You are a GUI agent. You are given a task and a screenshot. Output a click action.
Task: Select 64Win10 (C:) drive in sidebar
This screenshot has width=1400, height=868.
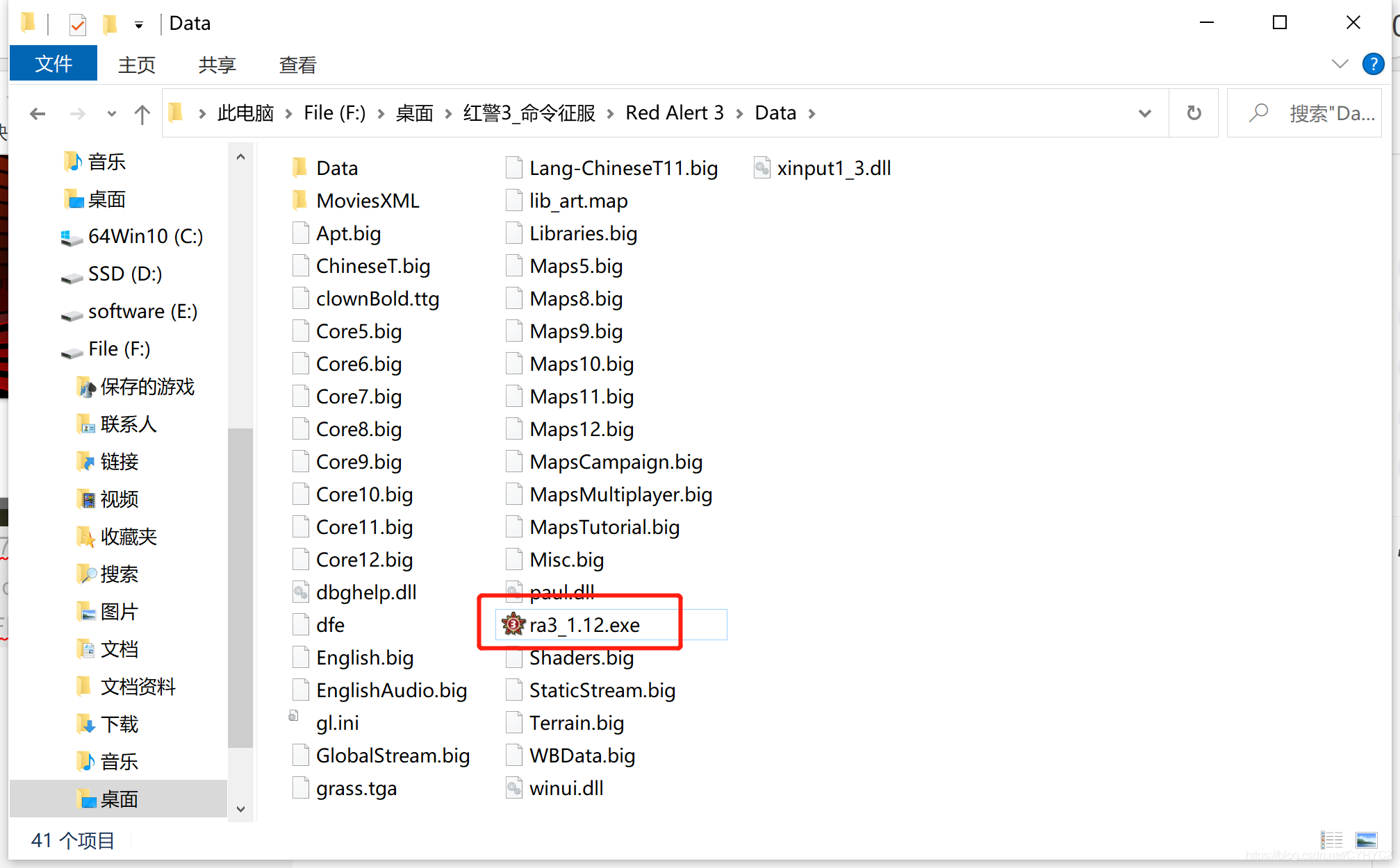click(132, 237)
